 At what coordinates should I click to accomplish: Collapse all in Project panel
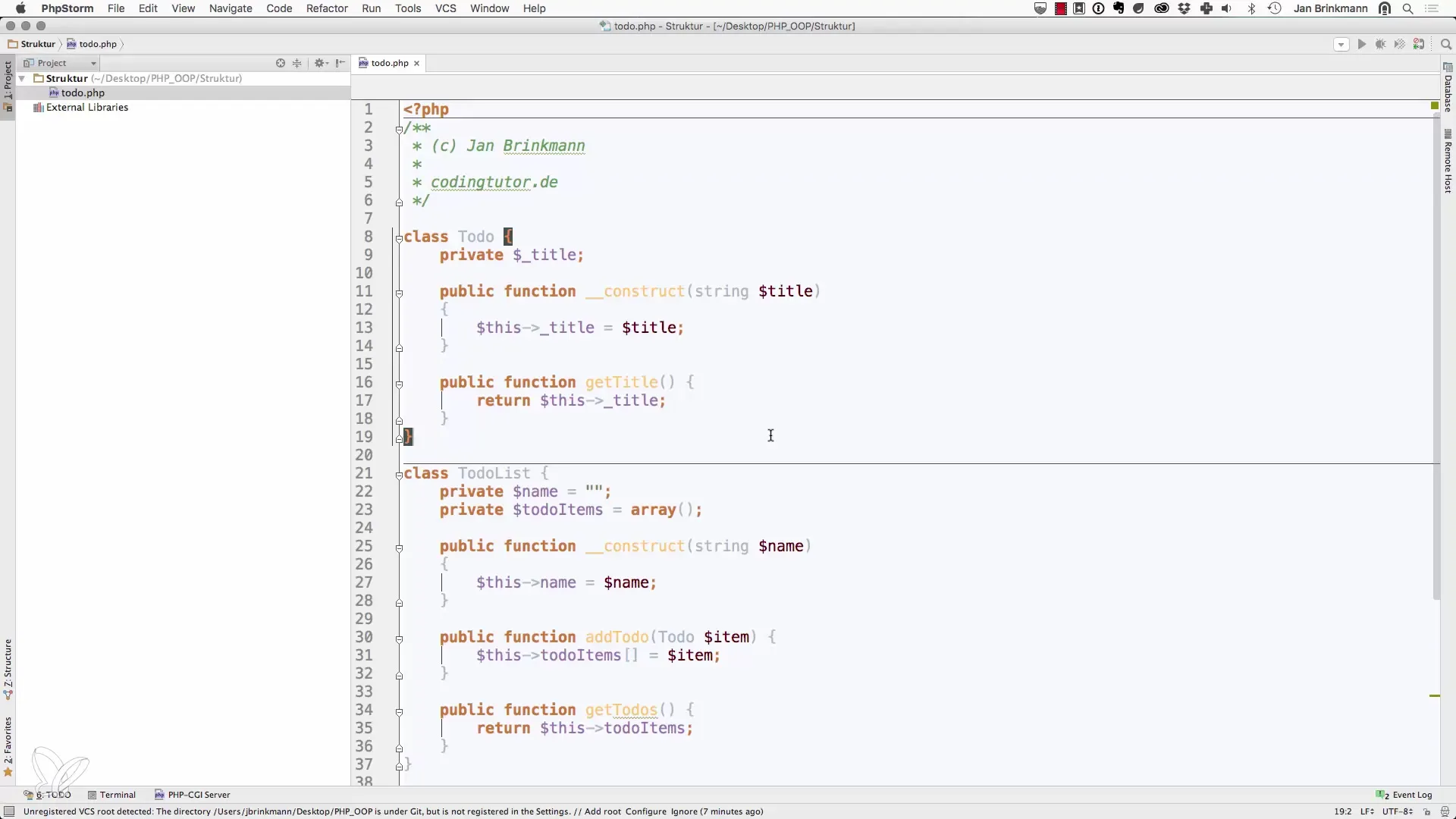pyautogui.click(x=297, y=63)
